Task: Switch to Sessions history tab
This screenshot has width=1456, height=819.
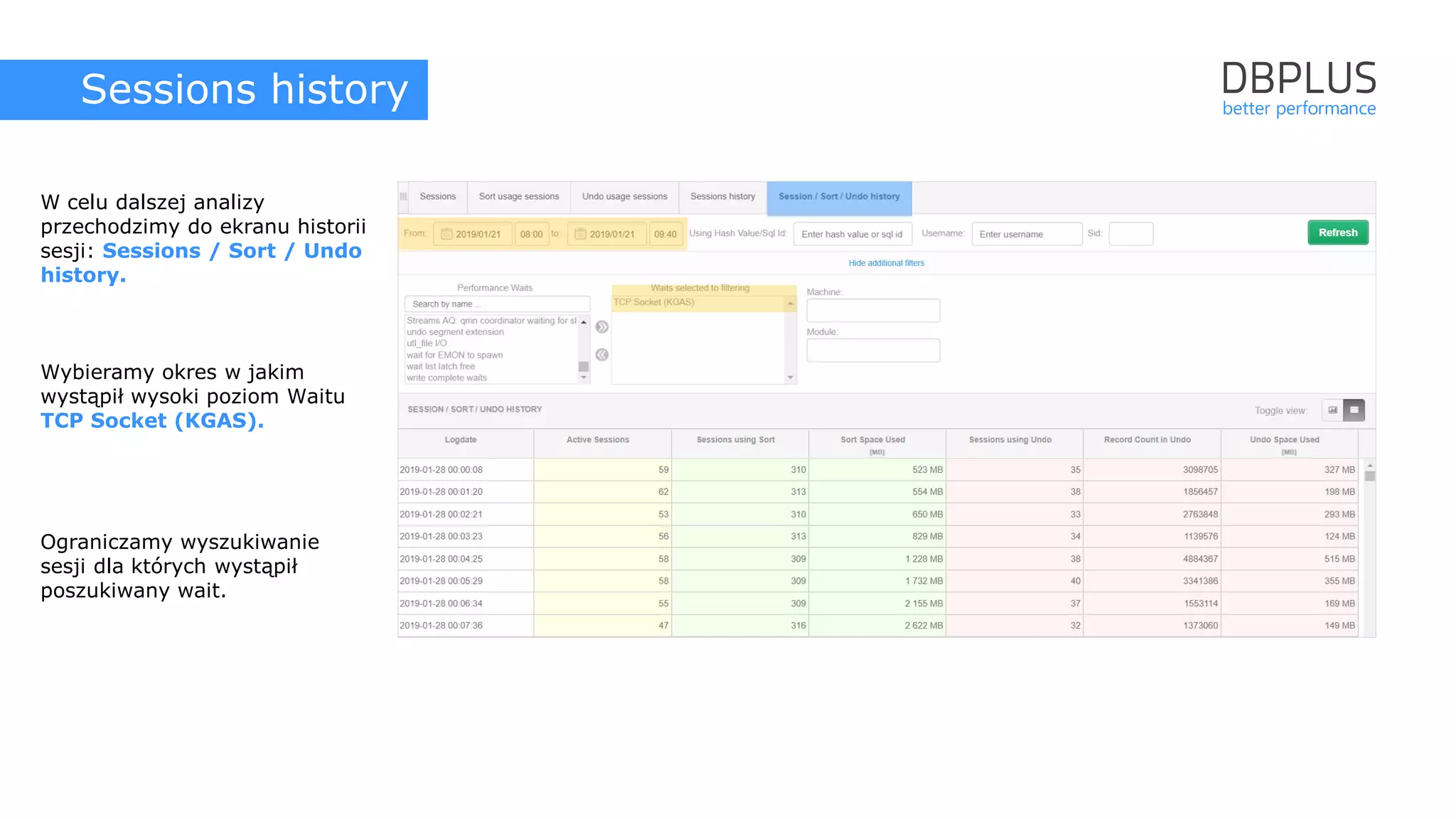Action: (x=722, y=197)
